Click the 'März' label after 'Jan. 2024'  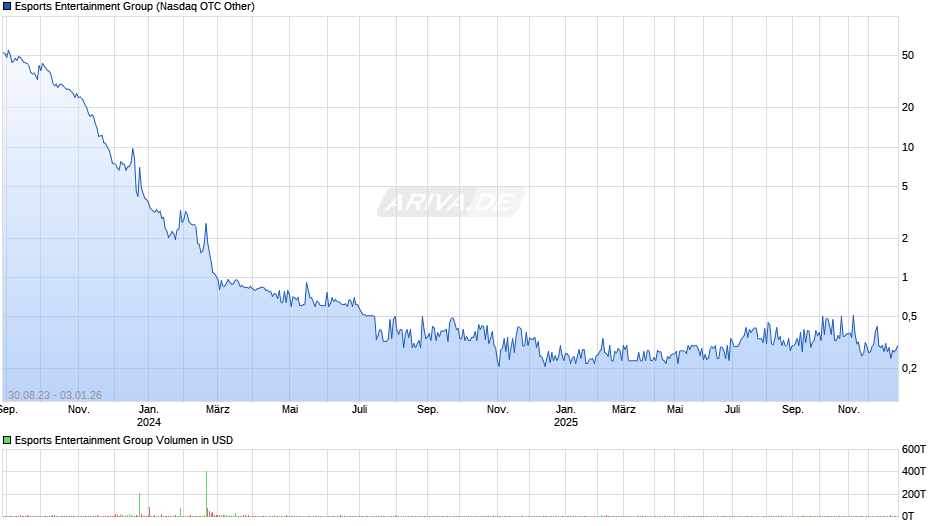pyautogui.click(x=218, y=410)
